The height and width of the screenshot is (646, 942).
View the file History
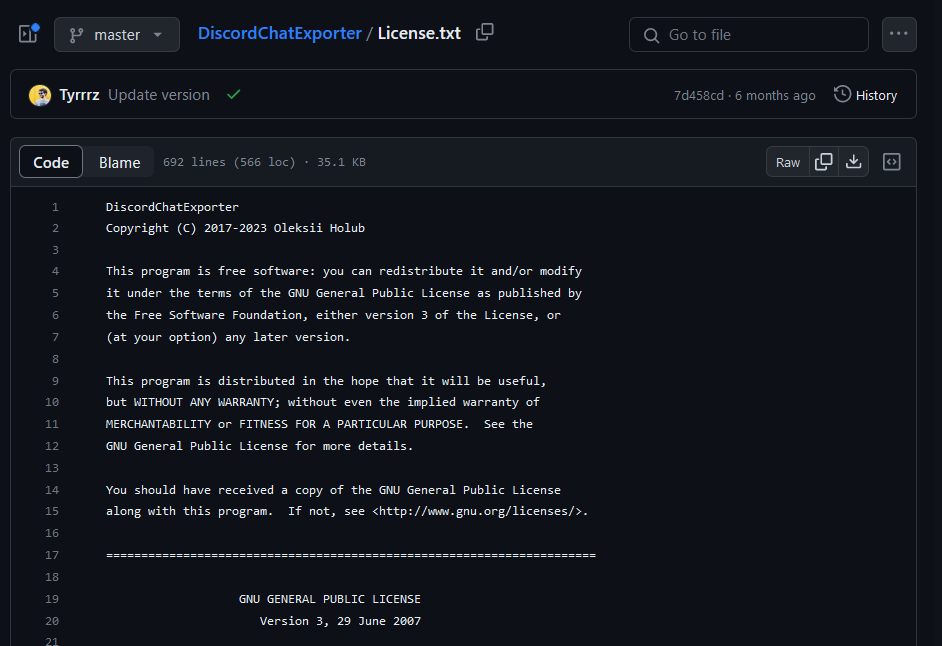(x=865, y=95)
